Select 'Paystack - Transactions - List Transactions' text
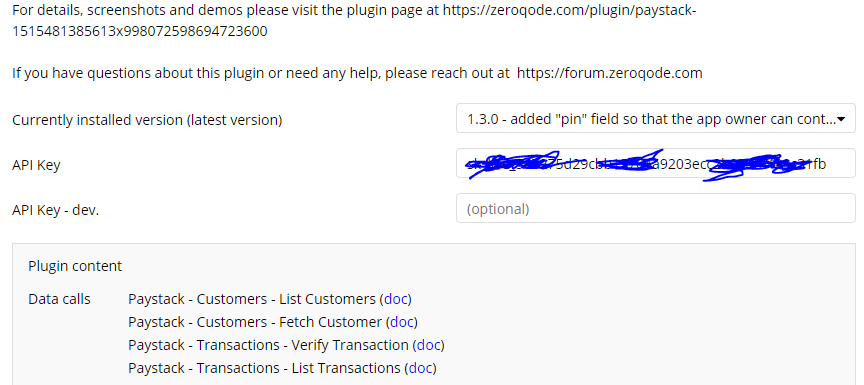Viewport: 864px width, 385px height. point(264,367)
